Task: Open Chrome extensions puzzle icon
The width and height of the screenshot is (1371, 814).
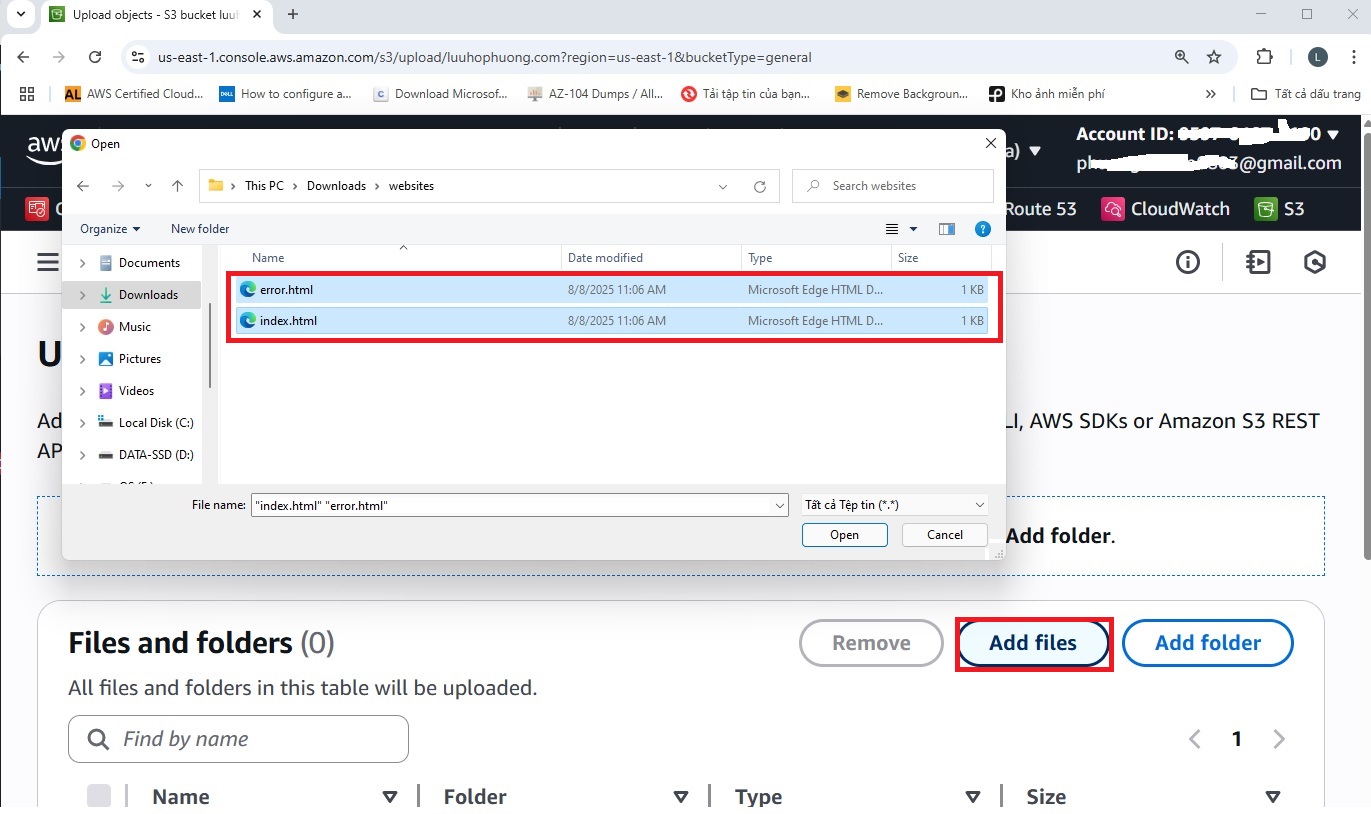Action: (1264, 57)
